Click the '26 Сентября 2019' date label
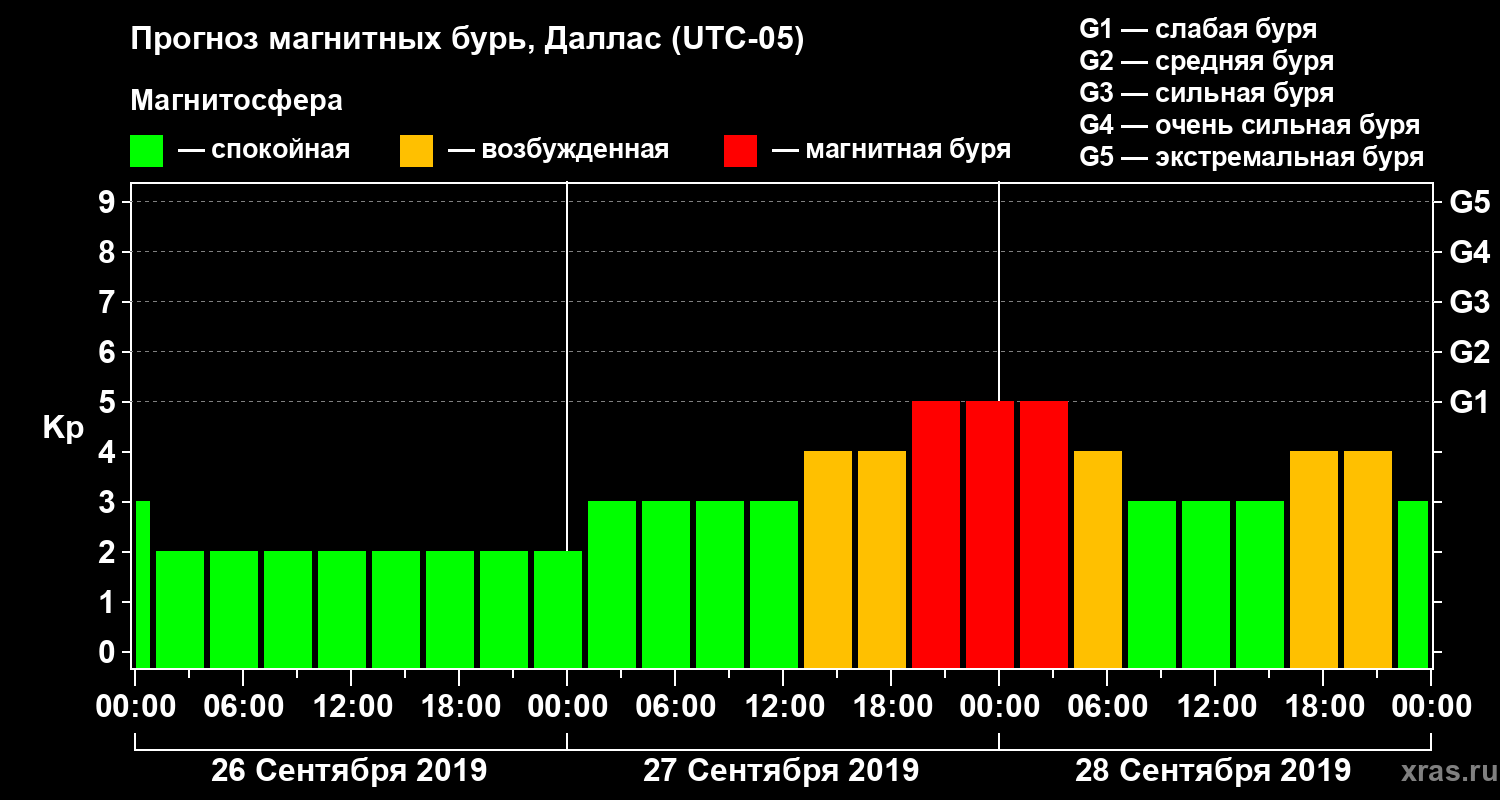The width and height of the screenshot is (1500, 800). click(x=349, y=771)
